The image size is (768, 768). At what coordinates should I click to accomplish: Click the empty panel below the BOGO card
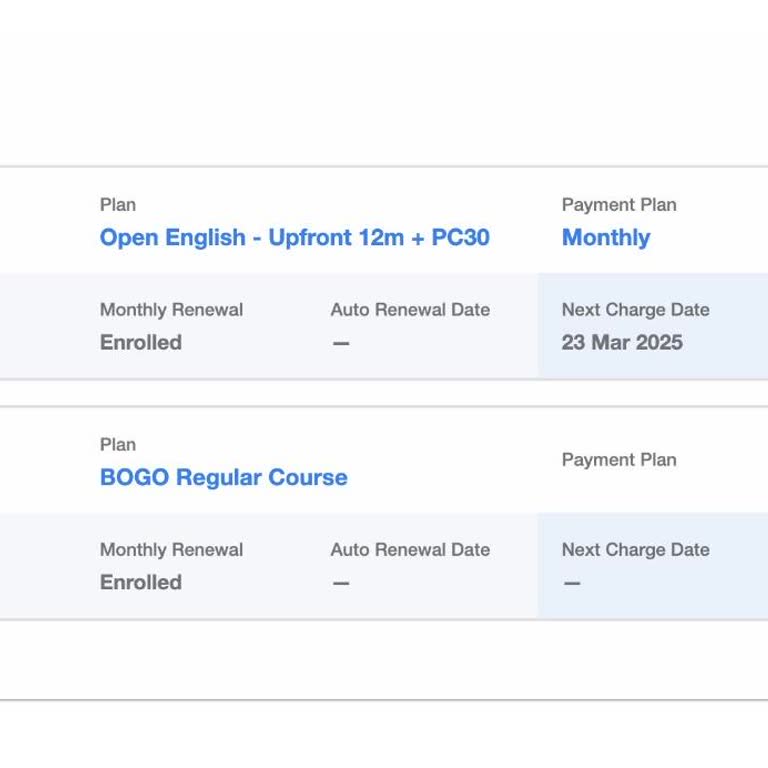pyautogui.click(x=384, y=660)
